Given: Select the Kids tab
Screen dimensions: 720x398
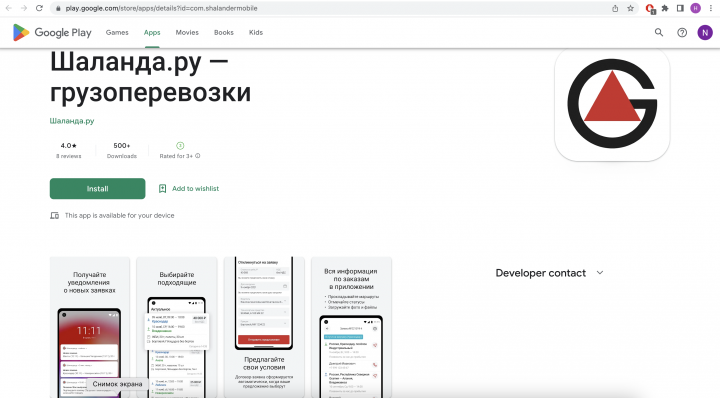Looking at the screenshot, I should coord(256,33).
